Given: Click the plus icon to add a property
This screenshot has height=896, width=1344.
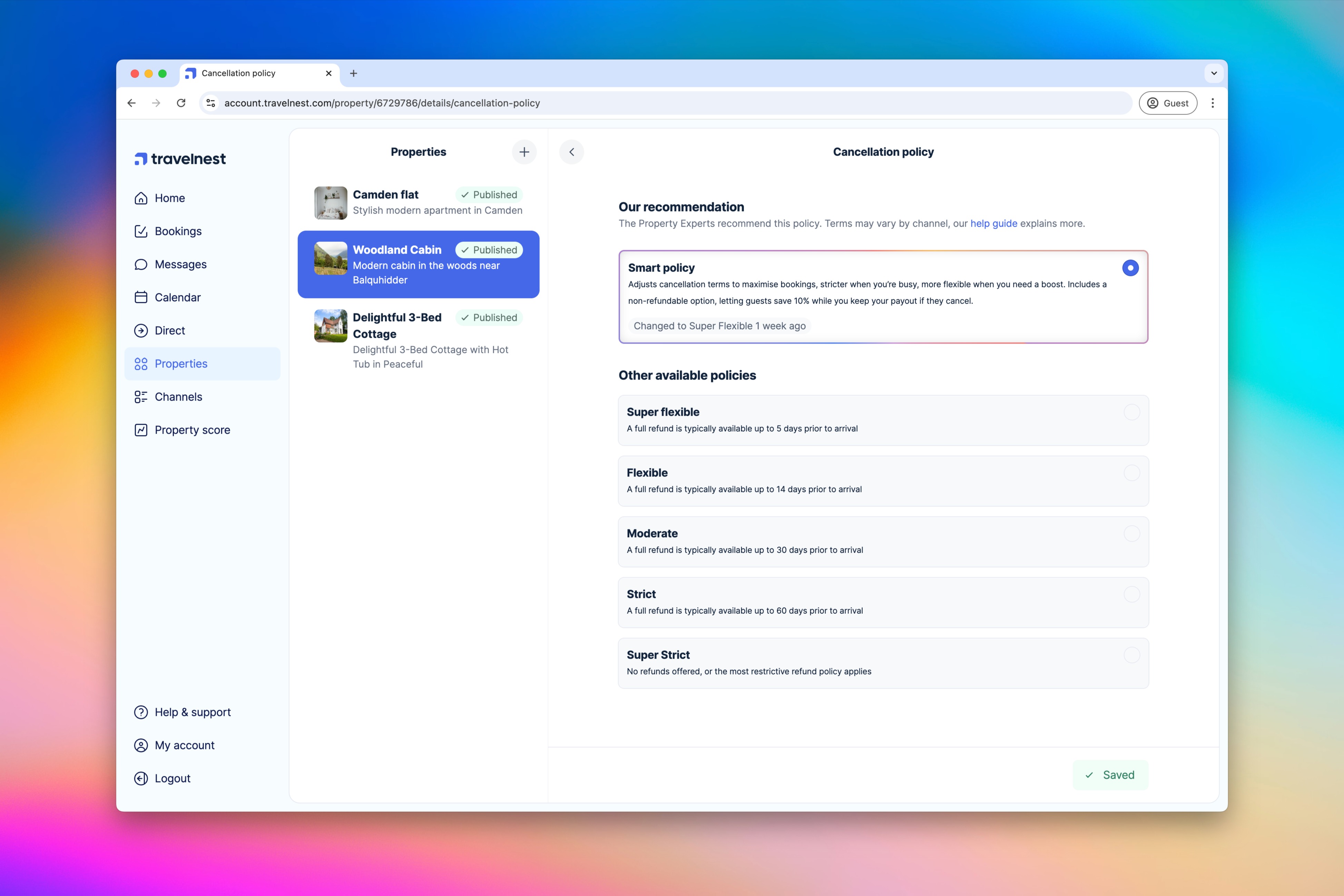Looking at the screenshot, I should click(524, 152).
